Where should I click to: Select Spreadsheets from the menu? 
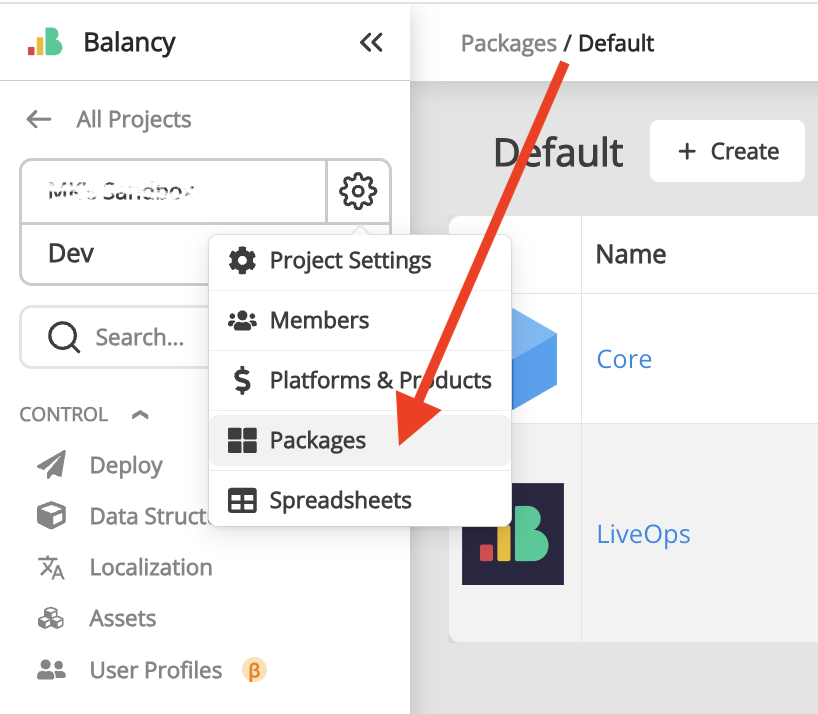(360, 500)
